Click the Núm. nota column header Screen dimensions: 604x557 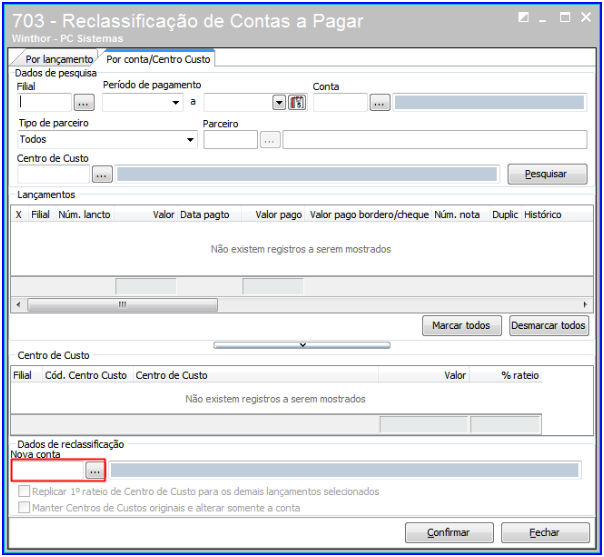(461, 215)
